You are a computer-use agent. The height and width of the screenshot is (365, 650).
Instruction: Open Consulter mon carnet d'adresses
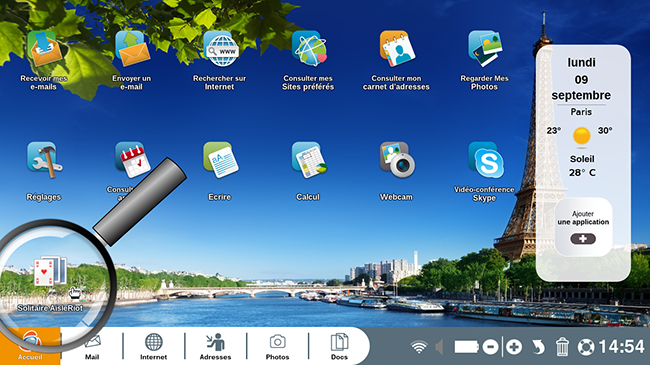pos(397,49)
